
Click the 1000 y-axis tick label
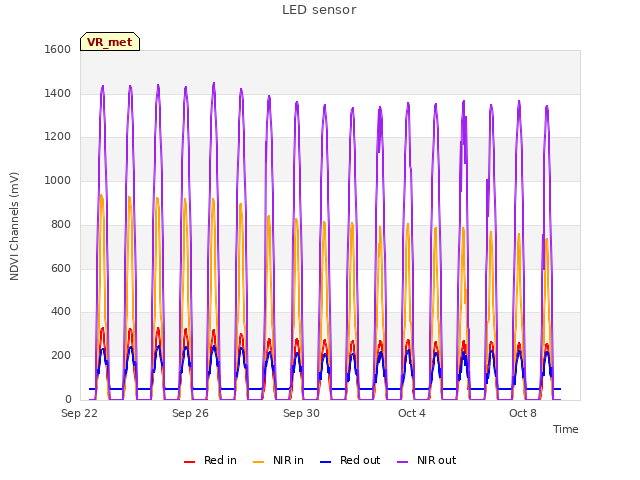pos(58,180)
